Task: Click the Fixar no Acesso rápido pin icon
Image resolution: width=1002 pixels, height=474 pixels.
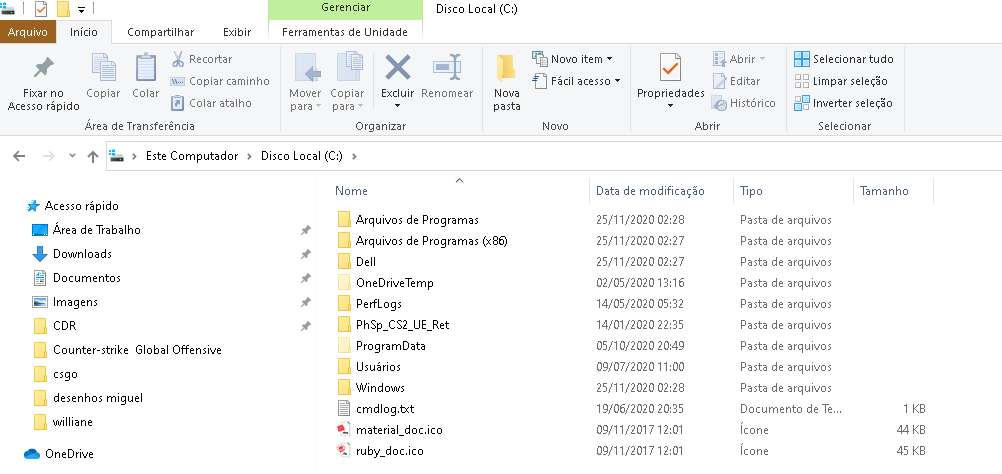Action: (43, 66)
